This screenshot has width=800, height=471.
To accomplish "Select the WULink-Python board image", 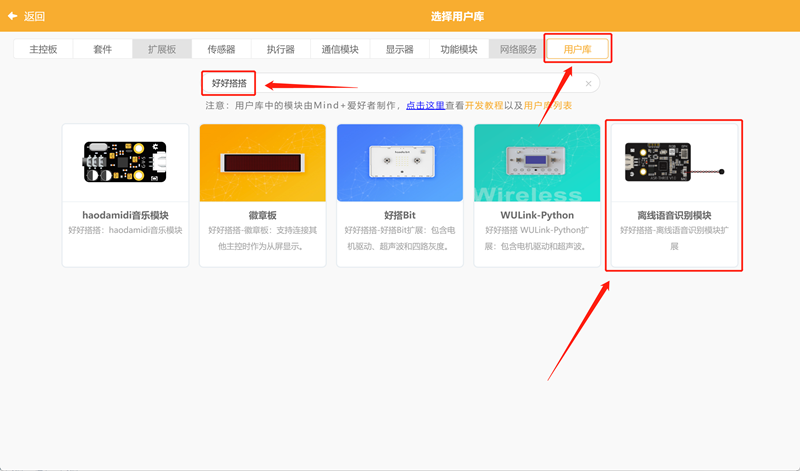I will coord(536,160).
